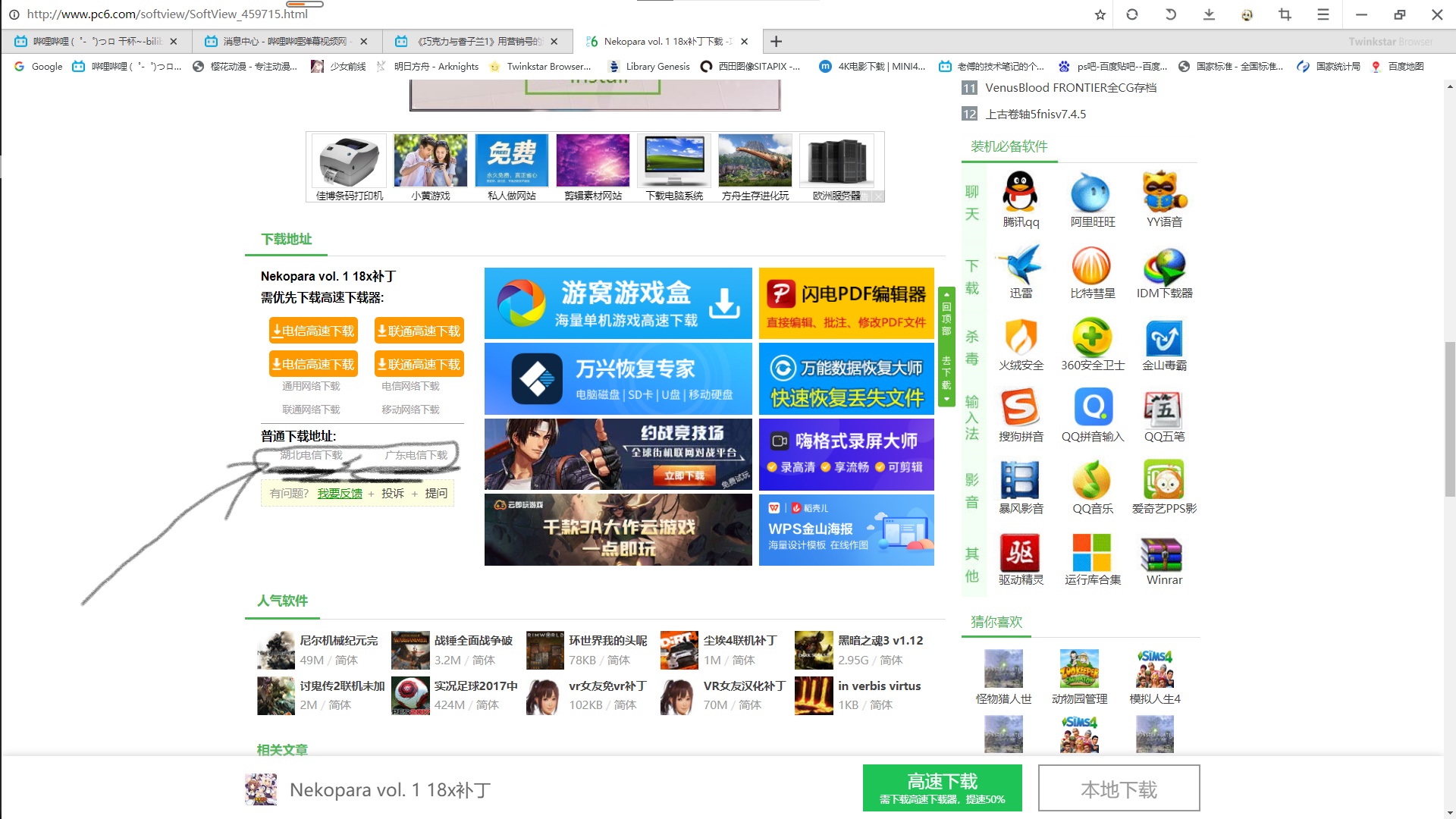
Task: Click the crop screenshot toolbar icon
Action: [x=1285, y=14]
